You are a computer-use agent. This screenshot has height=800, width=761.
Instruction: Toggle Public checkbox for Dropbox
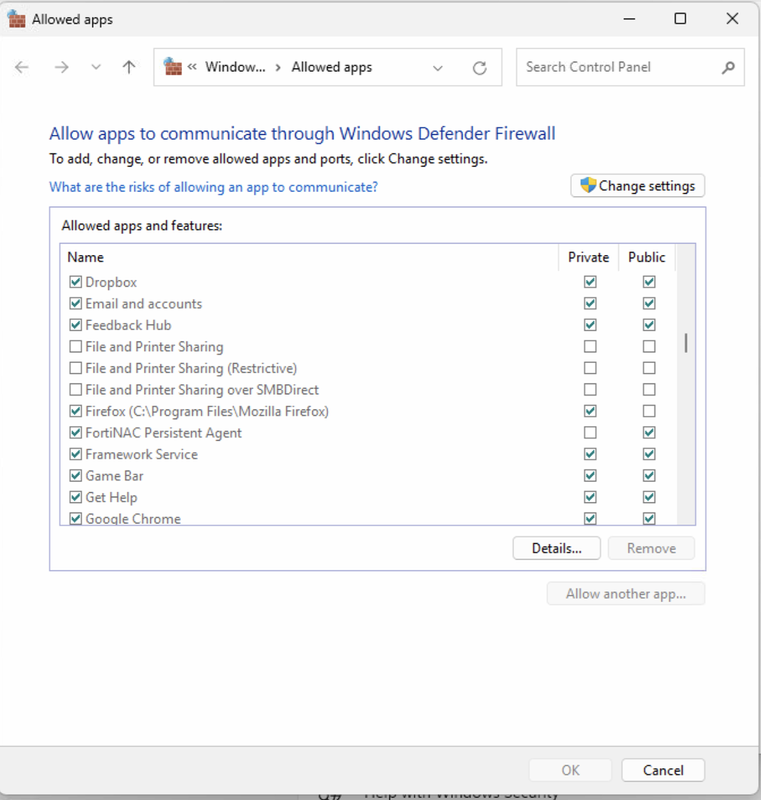pyautogui.click(x=649, y=282)
